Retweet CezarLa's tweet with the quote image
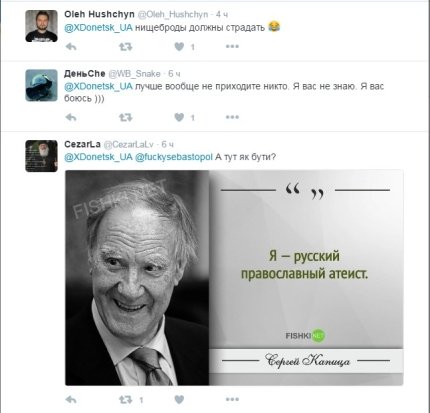 click(126, 399)
